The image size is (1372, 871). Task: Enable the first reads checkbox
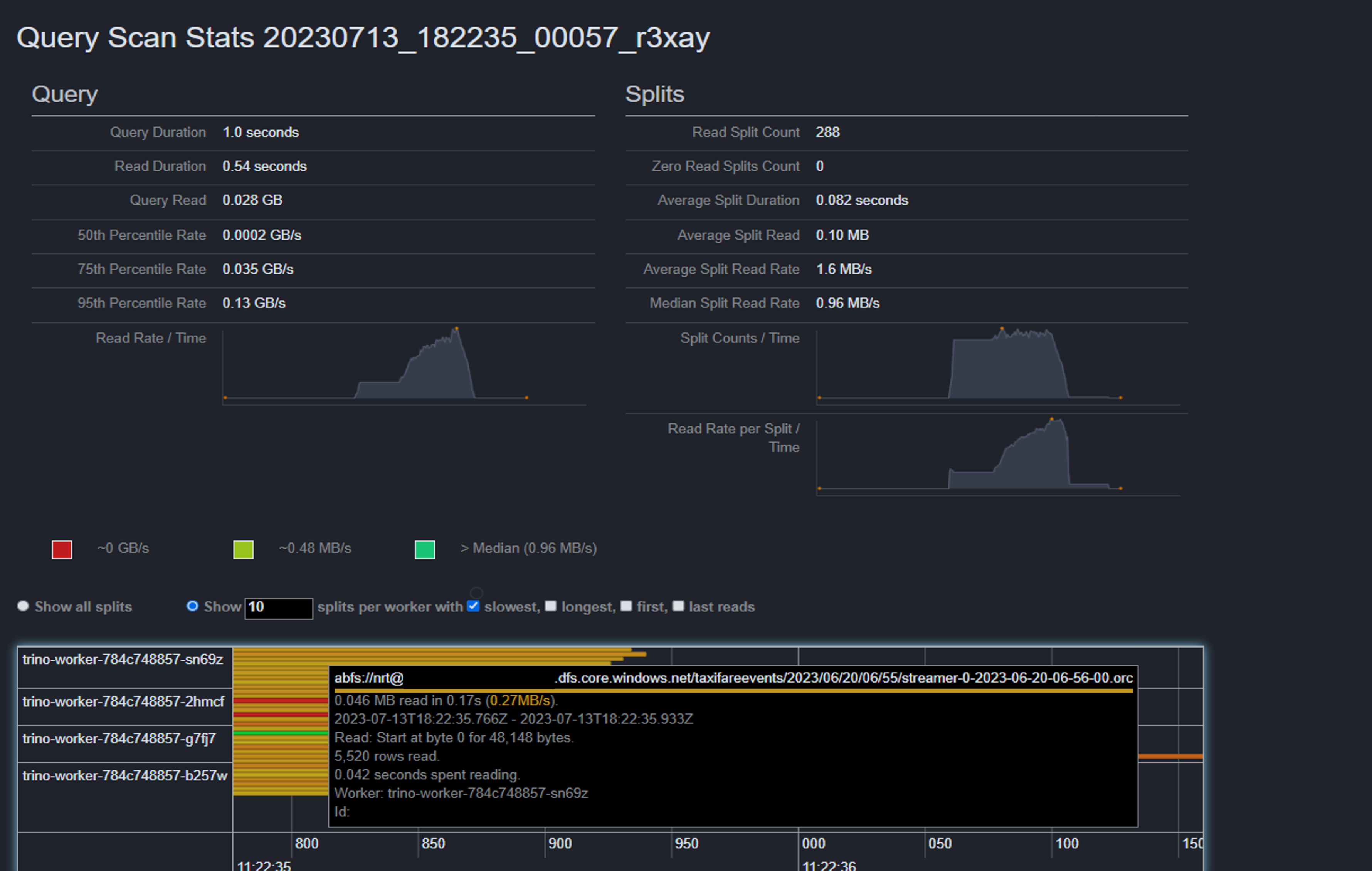tap(626, 606)
